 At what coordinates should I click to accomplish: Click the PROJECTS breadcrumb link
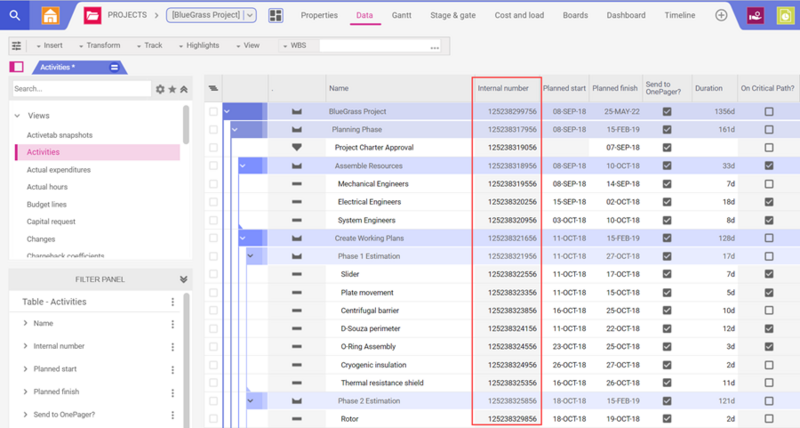click(x=127, y=15)
